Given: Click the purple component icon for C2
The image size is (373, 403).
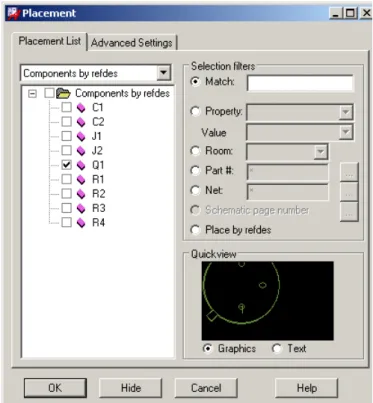Looking at the screenshot, I should tap(81, 122).
